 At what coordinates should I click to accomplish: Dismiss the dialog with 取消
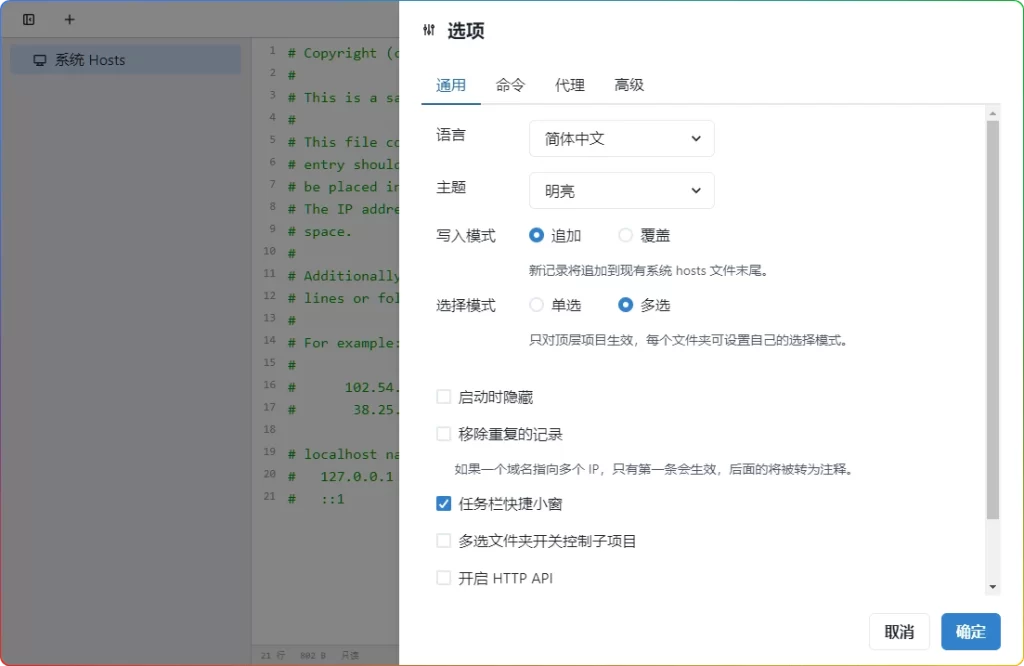click(899, 631)
